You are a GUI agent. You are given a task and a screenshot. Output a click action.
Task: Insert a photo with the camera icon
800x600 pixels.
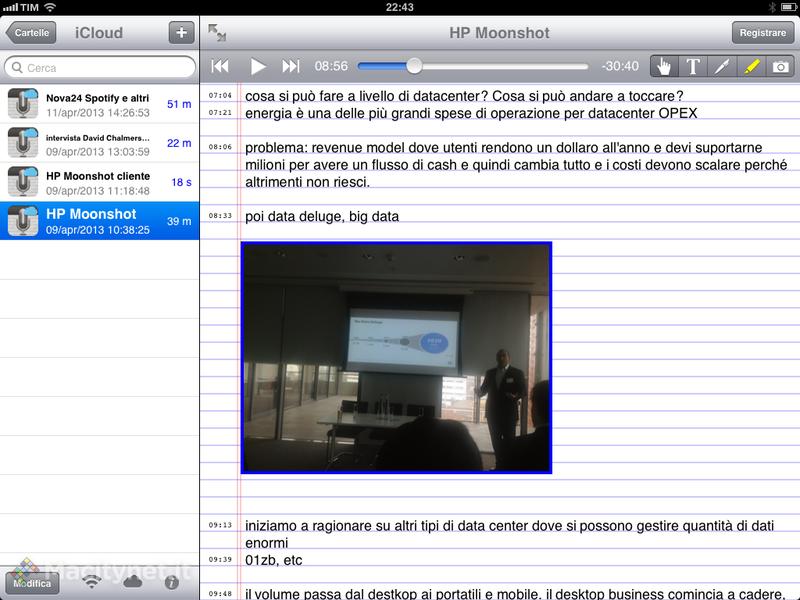tap(780, 66)
